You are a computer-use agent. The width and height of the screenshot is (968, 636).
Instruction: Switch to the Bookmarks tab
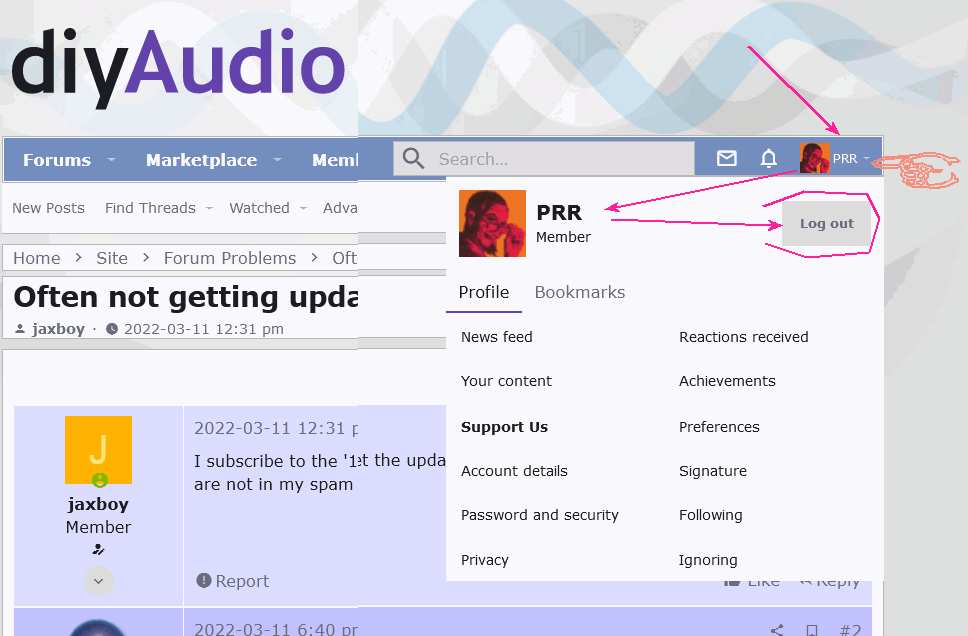point(580,292)
